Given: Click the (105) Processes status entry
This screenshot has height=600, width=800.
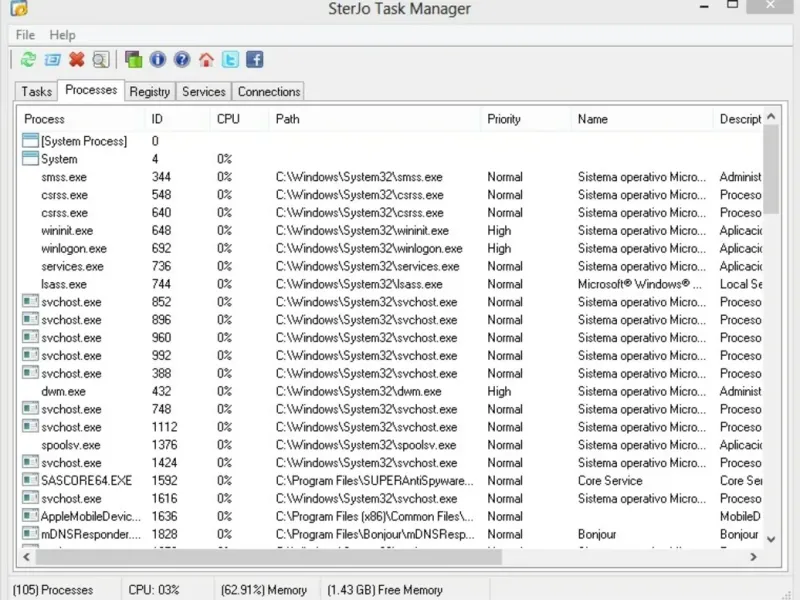Looking at the screenshot, I should (x=53, y=590).
